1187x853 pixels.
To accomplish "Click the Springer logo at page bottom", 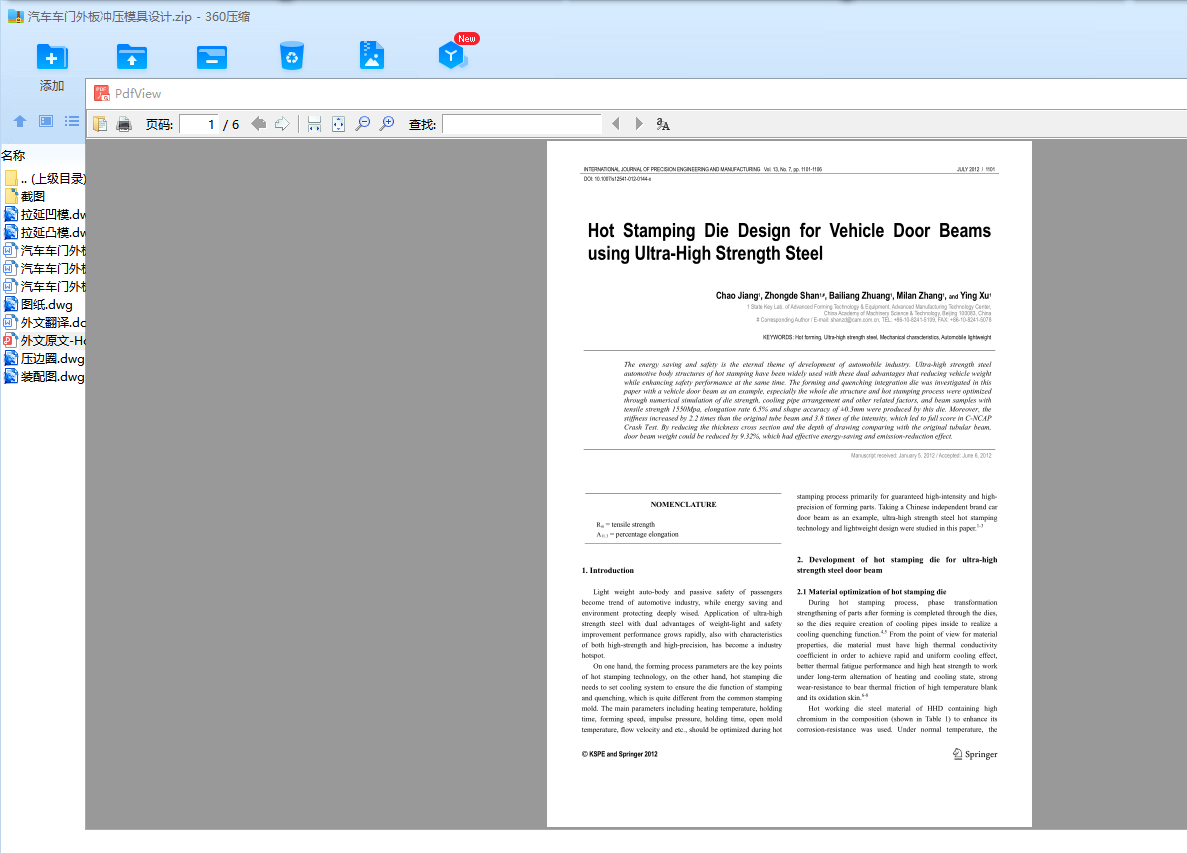I will [975, 754].
